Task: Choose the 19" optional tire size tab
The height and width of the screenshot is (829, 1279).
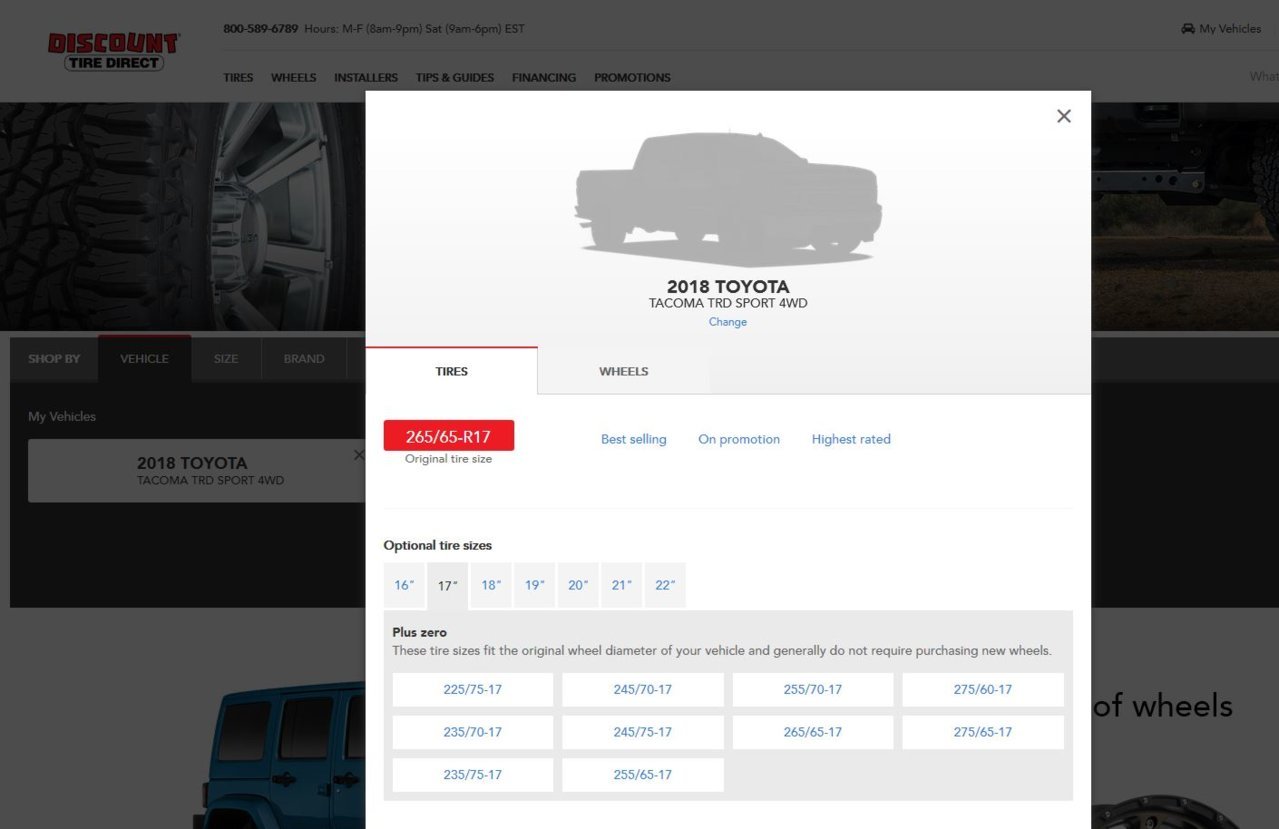Action: click(x=535, y=585)
